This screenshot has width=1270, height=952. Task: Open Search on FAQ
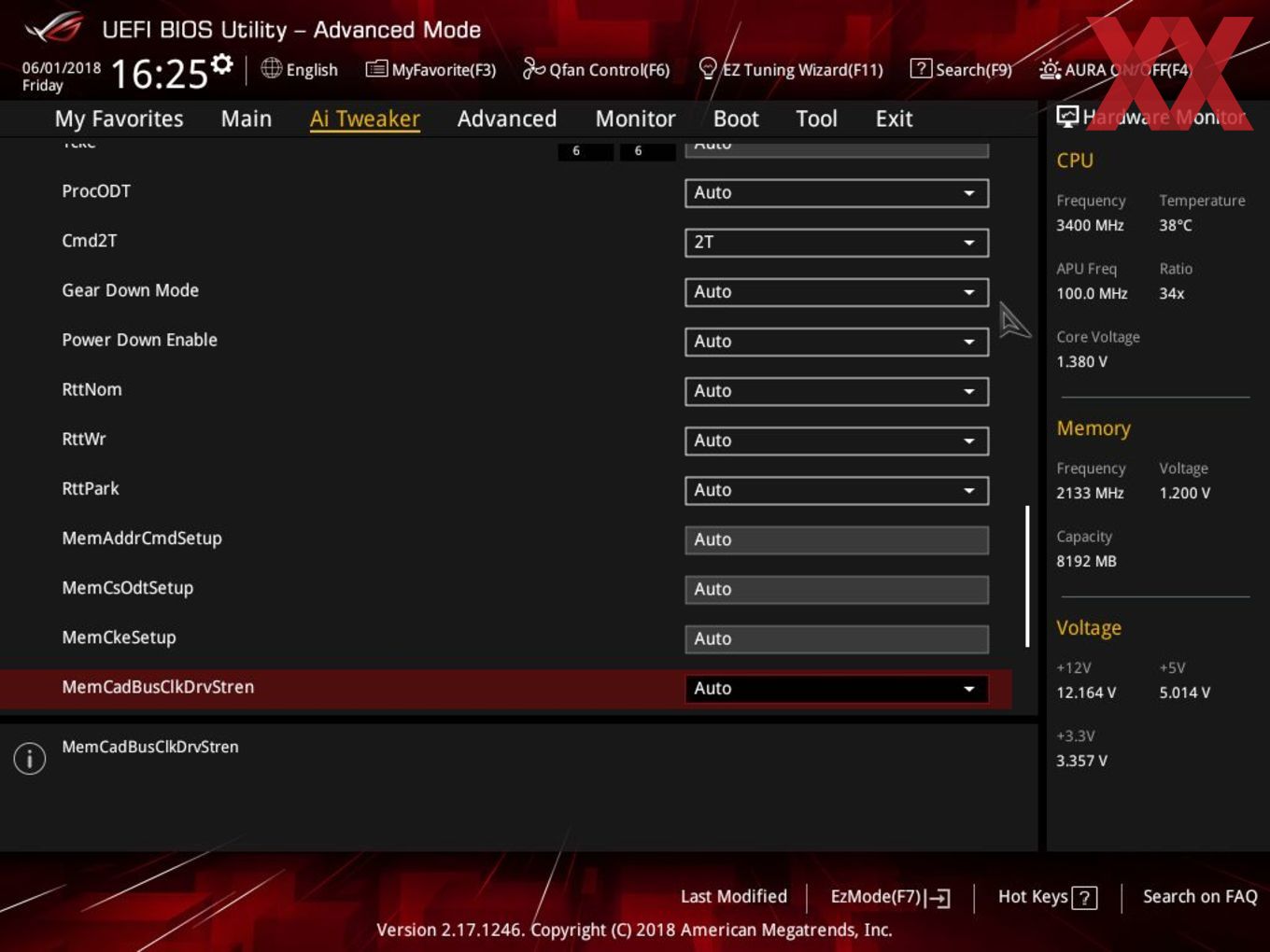click(x=1200, y=896)
